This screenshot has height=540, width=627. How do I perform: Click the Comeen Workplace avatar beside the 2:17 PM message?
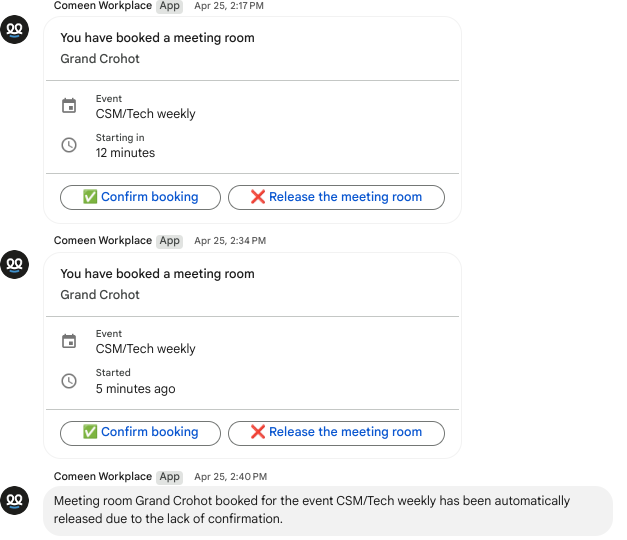click(15, 30)
